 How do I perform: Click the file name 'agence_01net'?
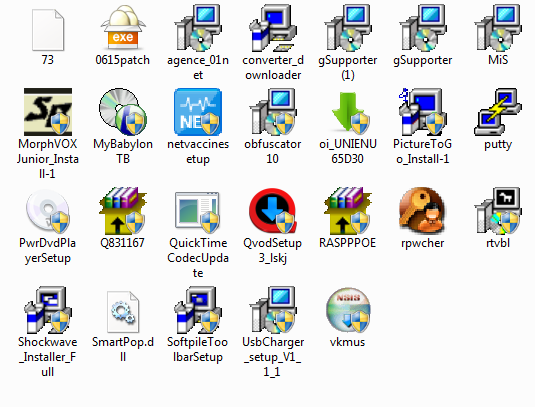(198, 67)
